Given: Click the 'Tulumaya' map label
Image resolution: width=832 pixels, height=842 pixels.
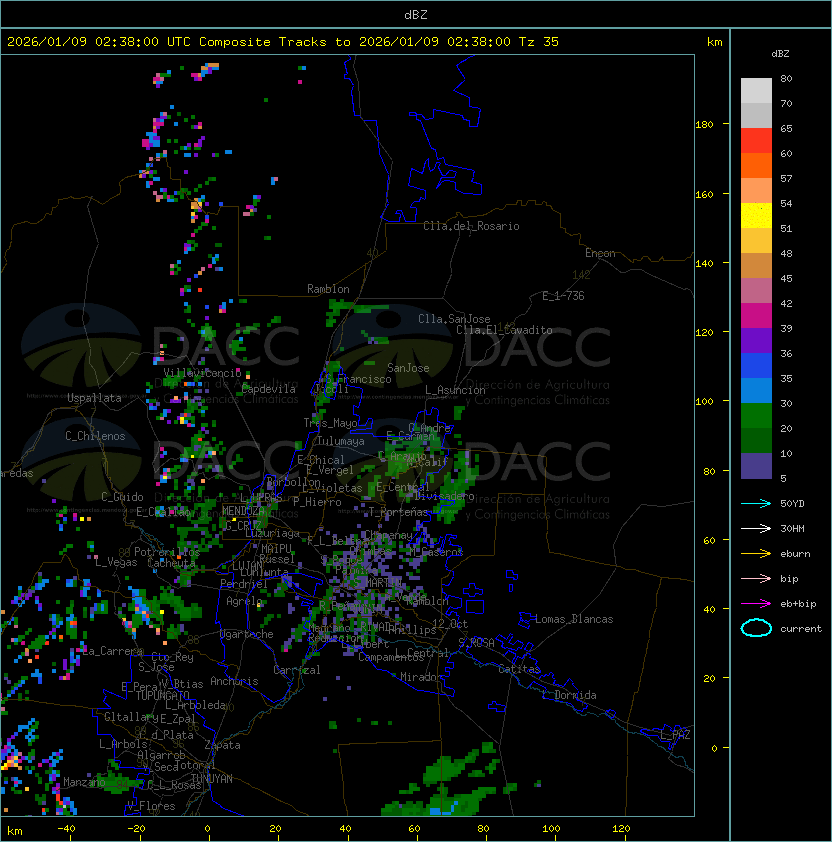Looking at the screenshot, I should [341, 441].
